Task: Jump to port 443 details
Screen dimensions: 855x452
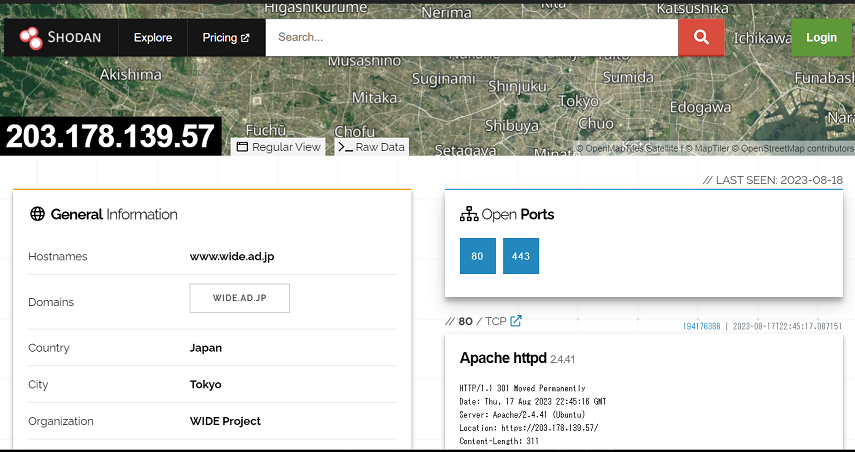Action: [x=520, y=256]
